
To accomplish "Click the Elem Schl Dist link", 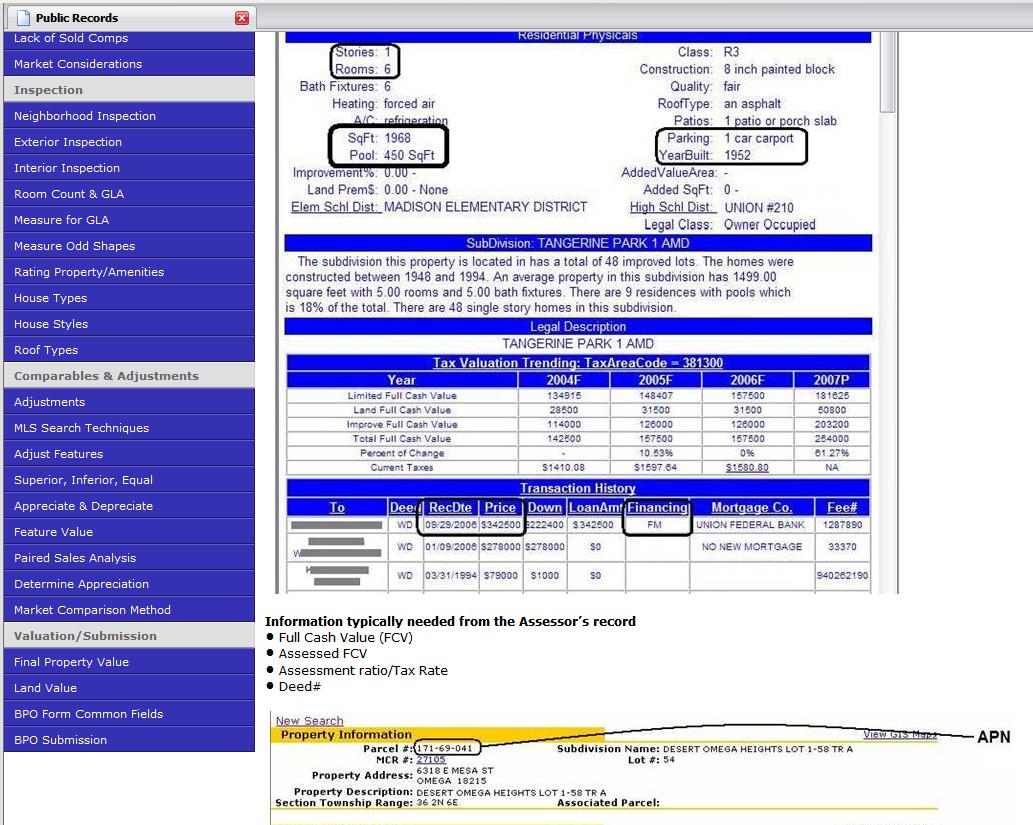I will coord(335,207).
